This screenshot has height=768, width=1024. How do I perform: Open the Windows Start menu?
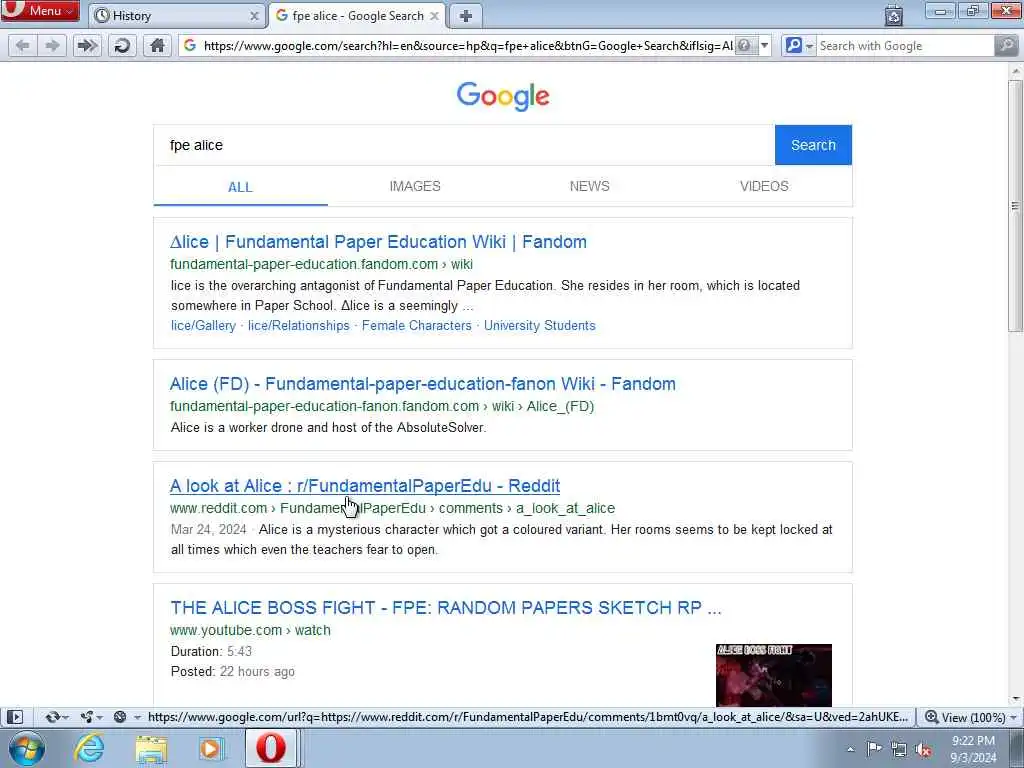point(26,748)
